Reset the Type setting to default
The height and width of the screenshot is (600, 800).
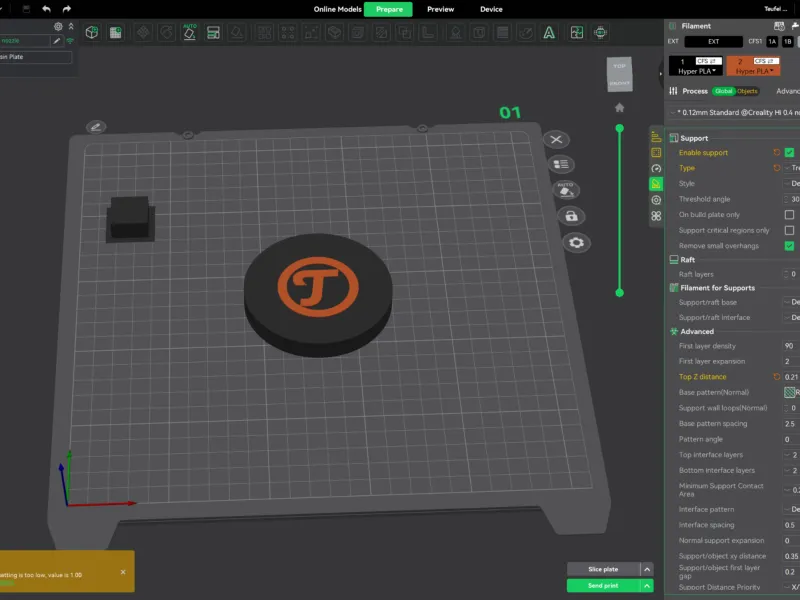(777, 168)
